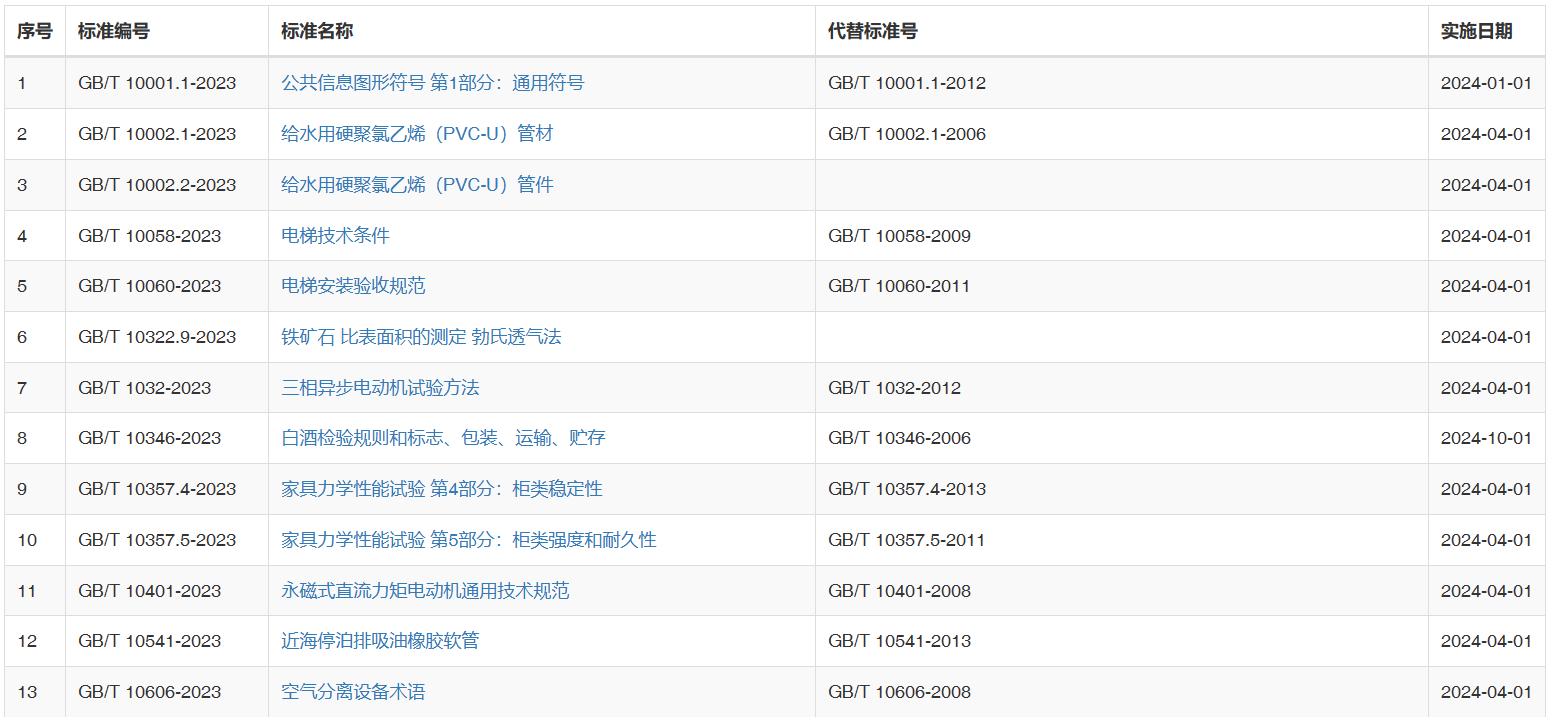Open 给水用硬聚氯乙烯 (PVC-U) 管件 link
This screenshot has width=1546, height=717.
(x=417, y=185)
